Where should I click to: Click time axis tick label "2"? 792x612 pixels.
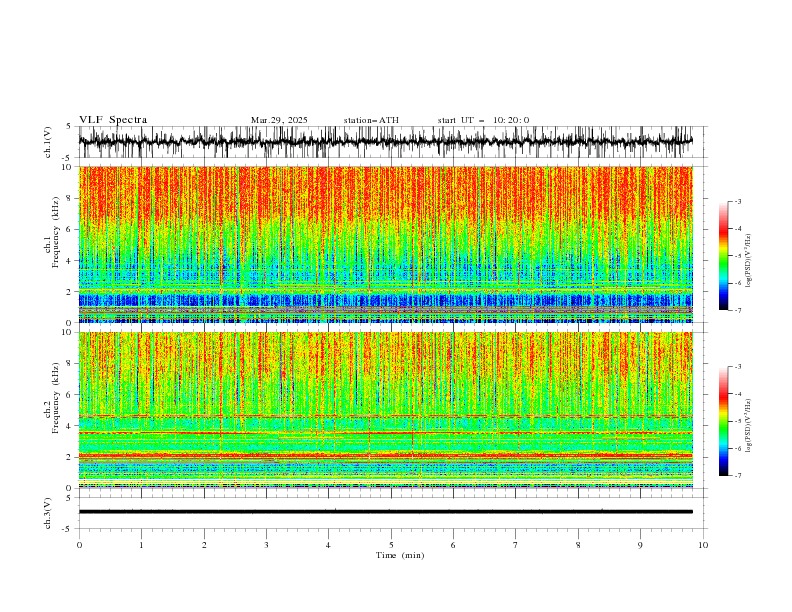[204, 545]
